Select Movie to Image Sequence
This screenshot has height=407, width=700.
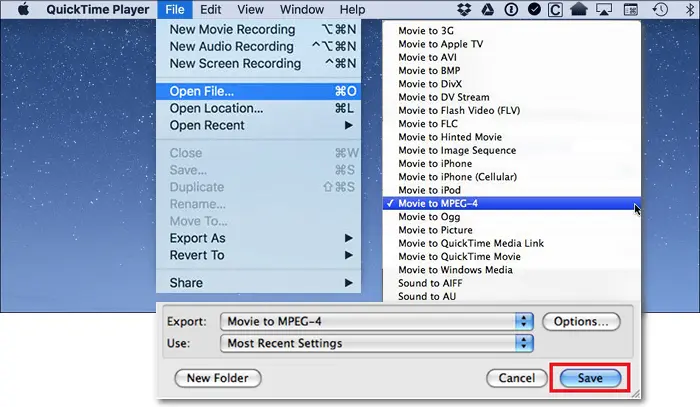[x=512, y=150]
